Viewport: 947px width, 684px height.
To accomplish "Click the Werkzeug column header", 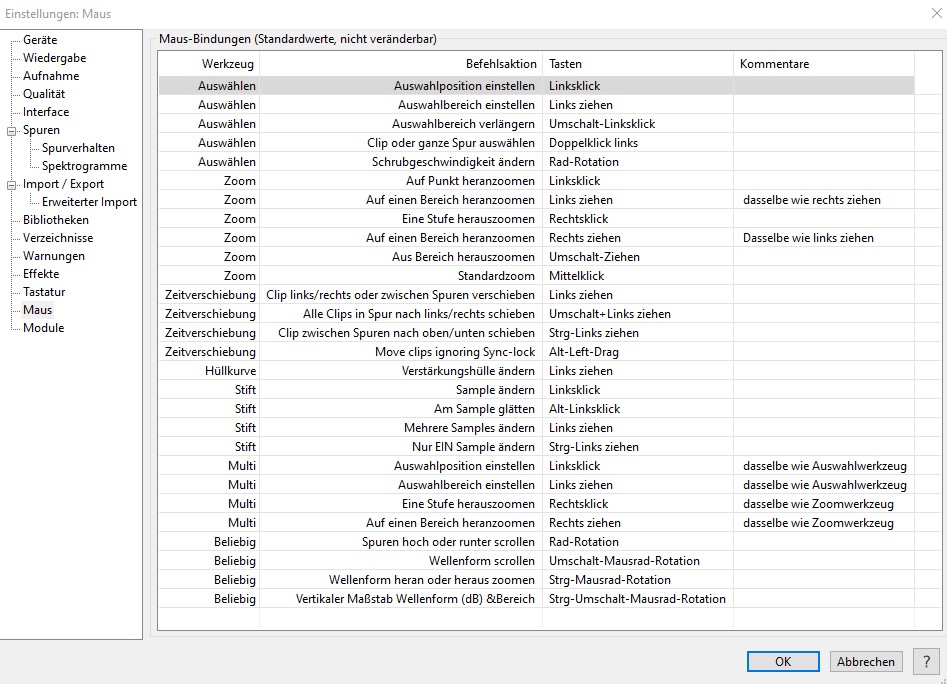I will (x=228, y=64).
